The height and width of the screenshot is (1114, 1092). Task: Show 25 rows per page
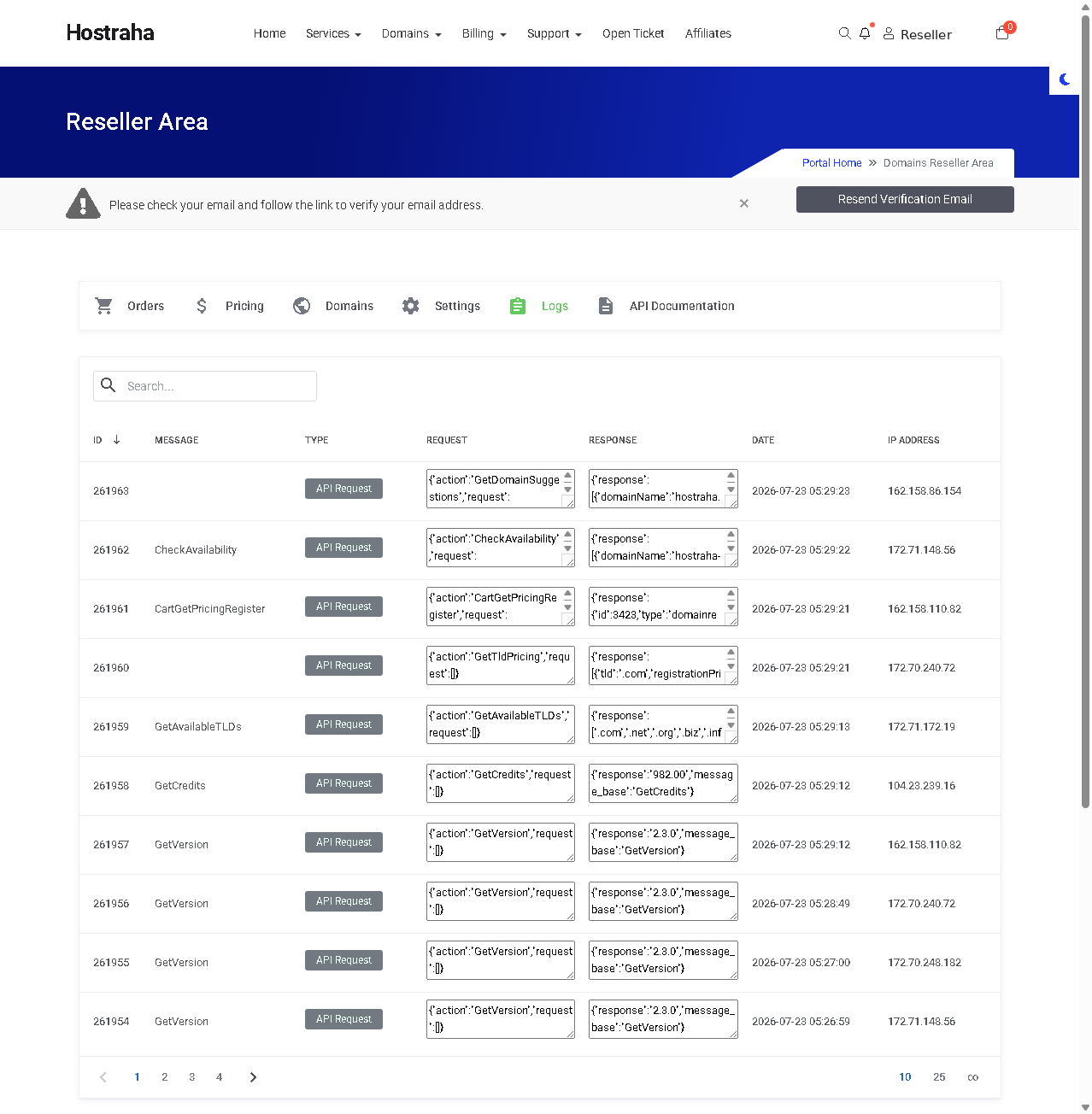939,1077
